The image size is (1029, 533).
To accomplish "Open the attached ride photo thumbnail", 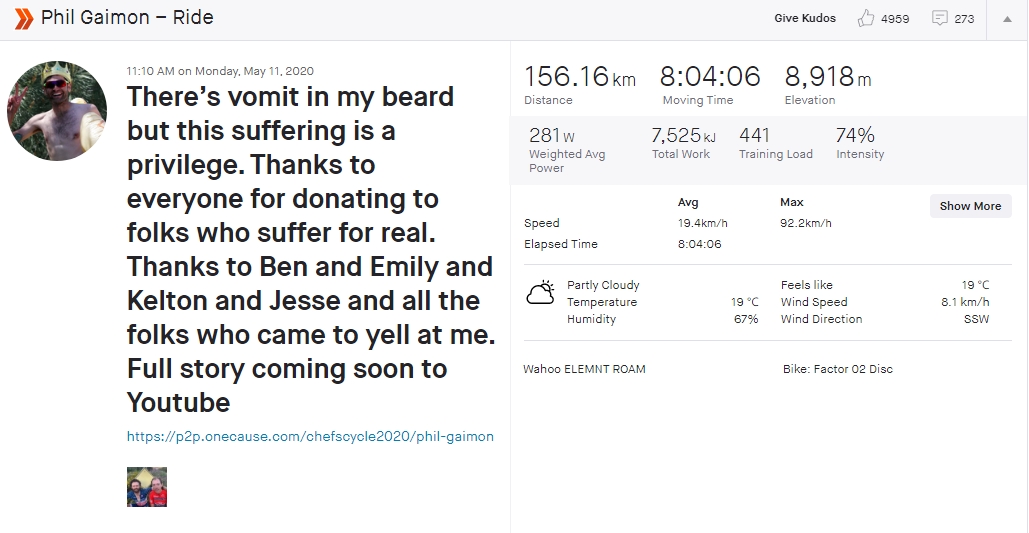I will [147, 487].
